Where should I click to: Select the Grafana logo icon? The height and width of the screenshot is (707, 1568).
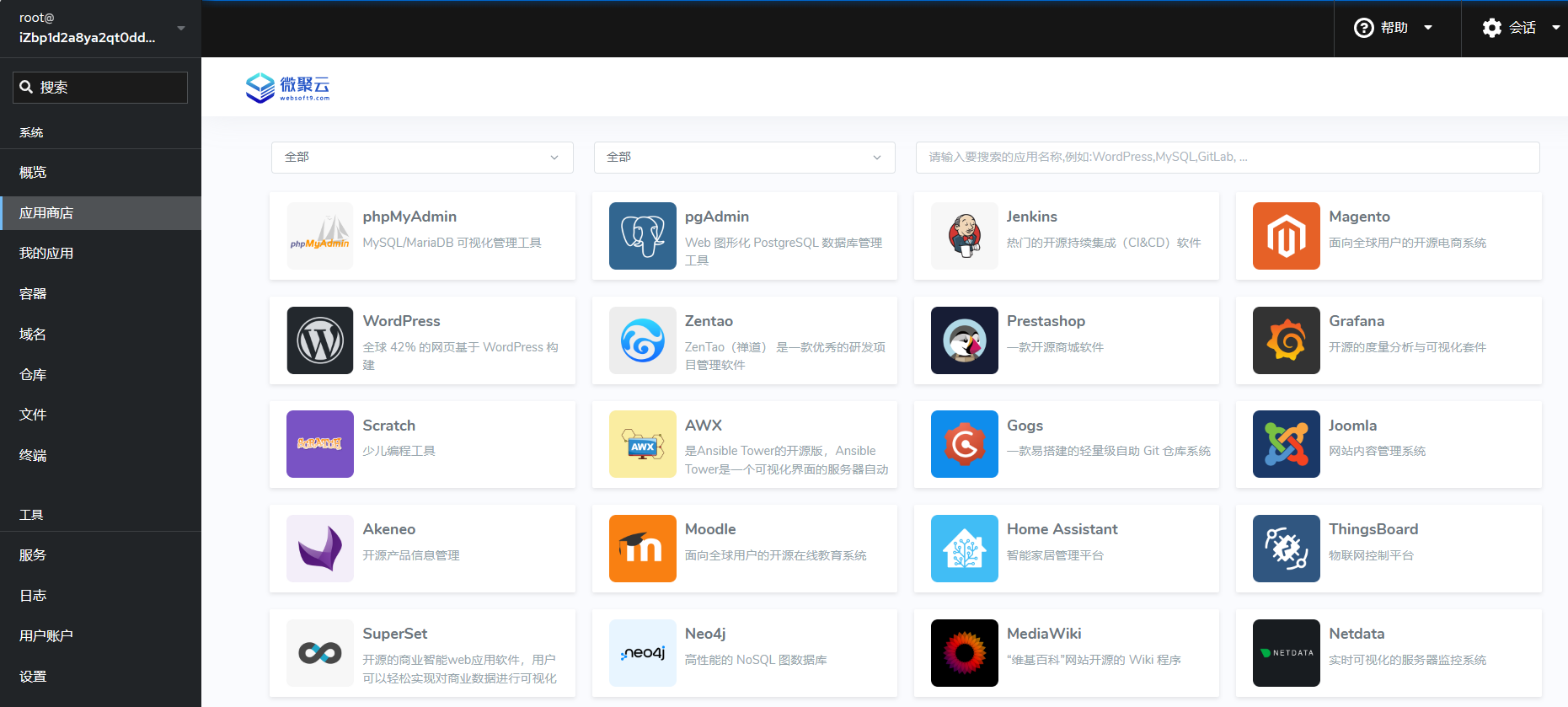click(1286, 340)
